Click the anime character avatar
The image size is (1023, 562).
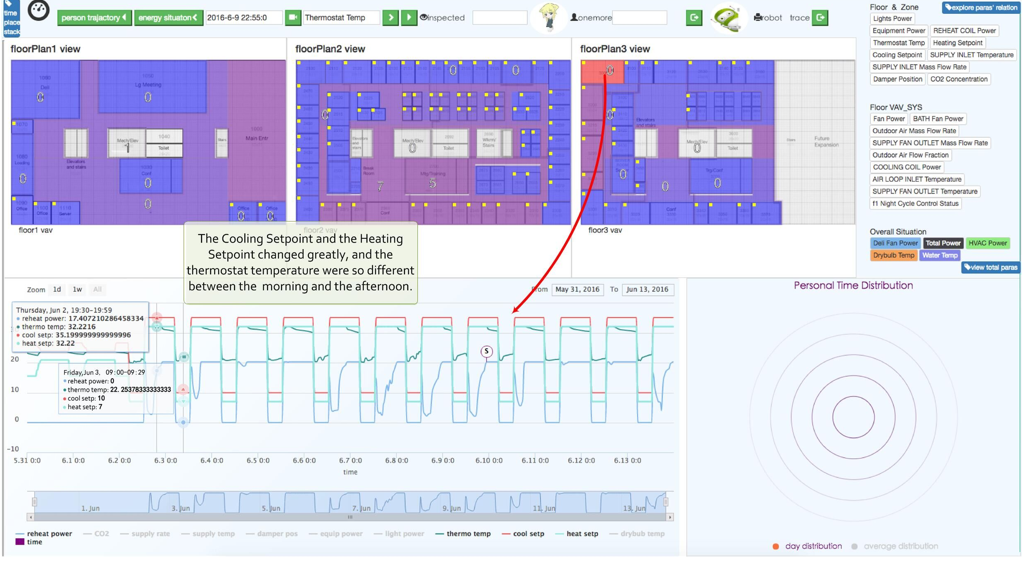point(548,17)
